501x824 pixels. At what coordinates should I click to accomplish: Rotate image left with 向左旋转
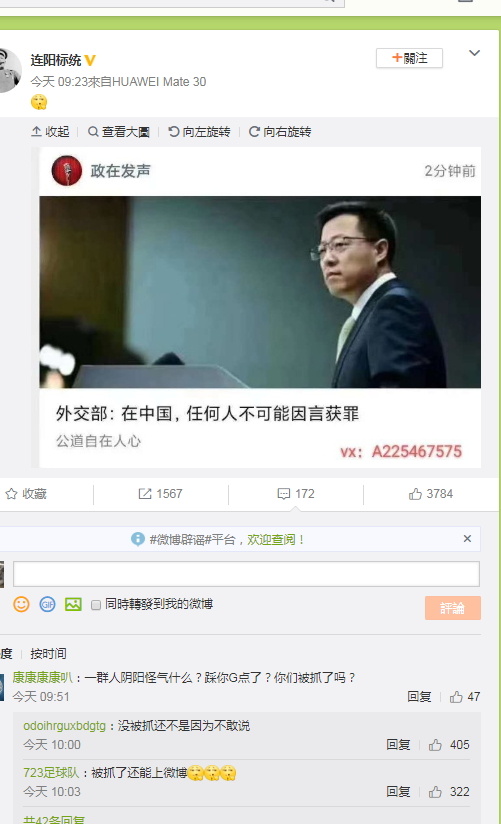click(199, 131)
